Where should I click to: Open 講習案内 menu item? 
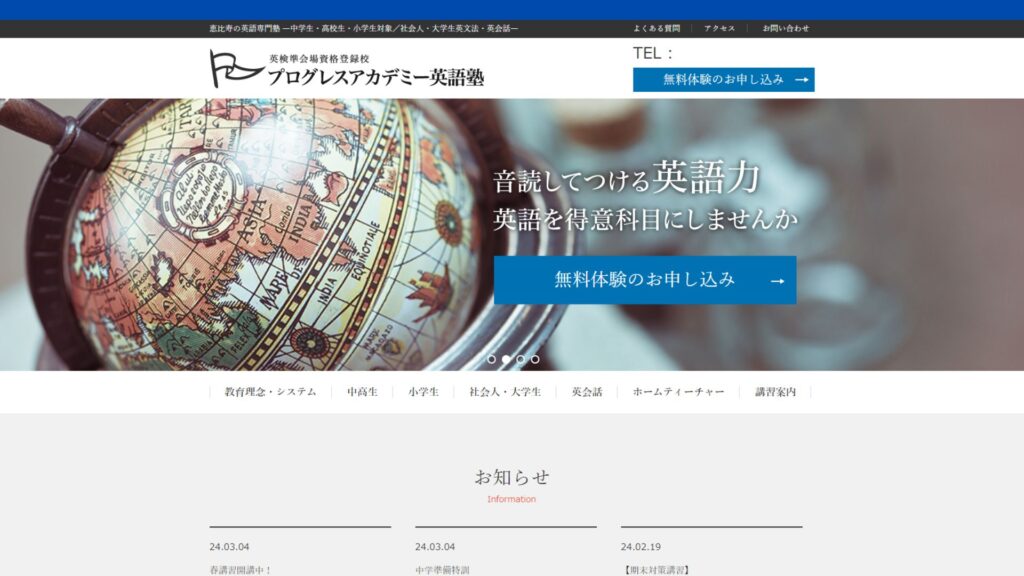[x=775, y=392]
